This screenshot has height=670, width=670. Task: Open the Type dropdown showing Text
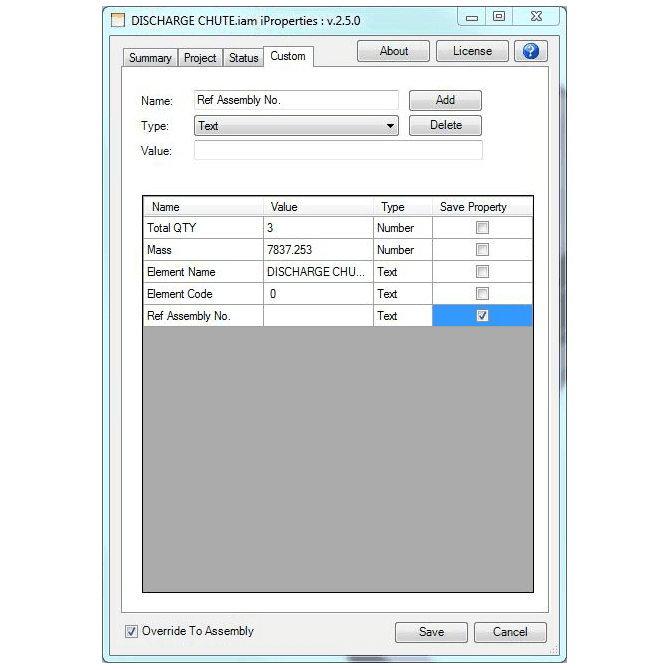pyautogui.click(x=296, y=126)
